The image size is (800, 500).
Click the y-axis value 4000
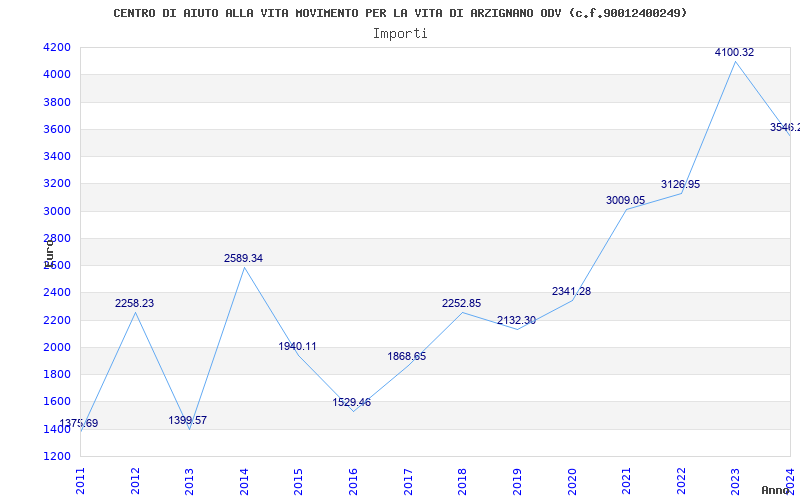pyautogui.click(x=57, y=74)
